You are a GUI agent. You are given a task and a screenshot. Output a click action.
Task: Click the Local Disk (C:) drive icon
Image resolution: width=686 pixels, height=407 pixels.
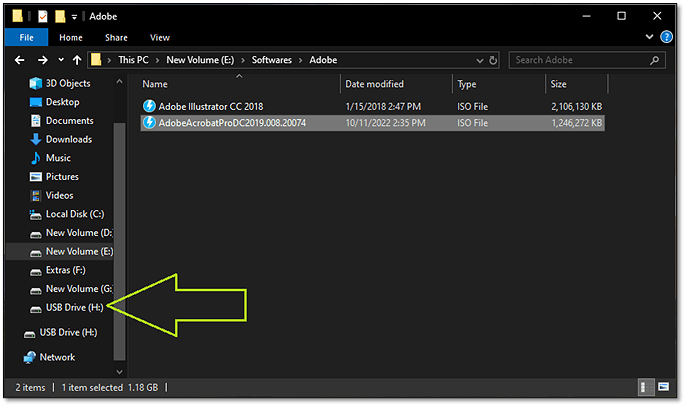click(35, 214)
